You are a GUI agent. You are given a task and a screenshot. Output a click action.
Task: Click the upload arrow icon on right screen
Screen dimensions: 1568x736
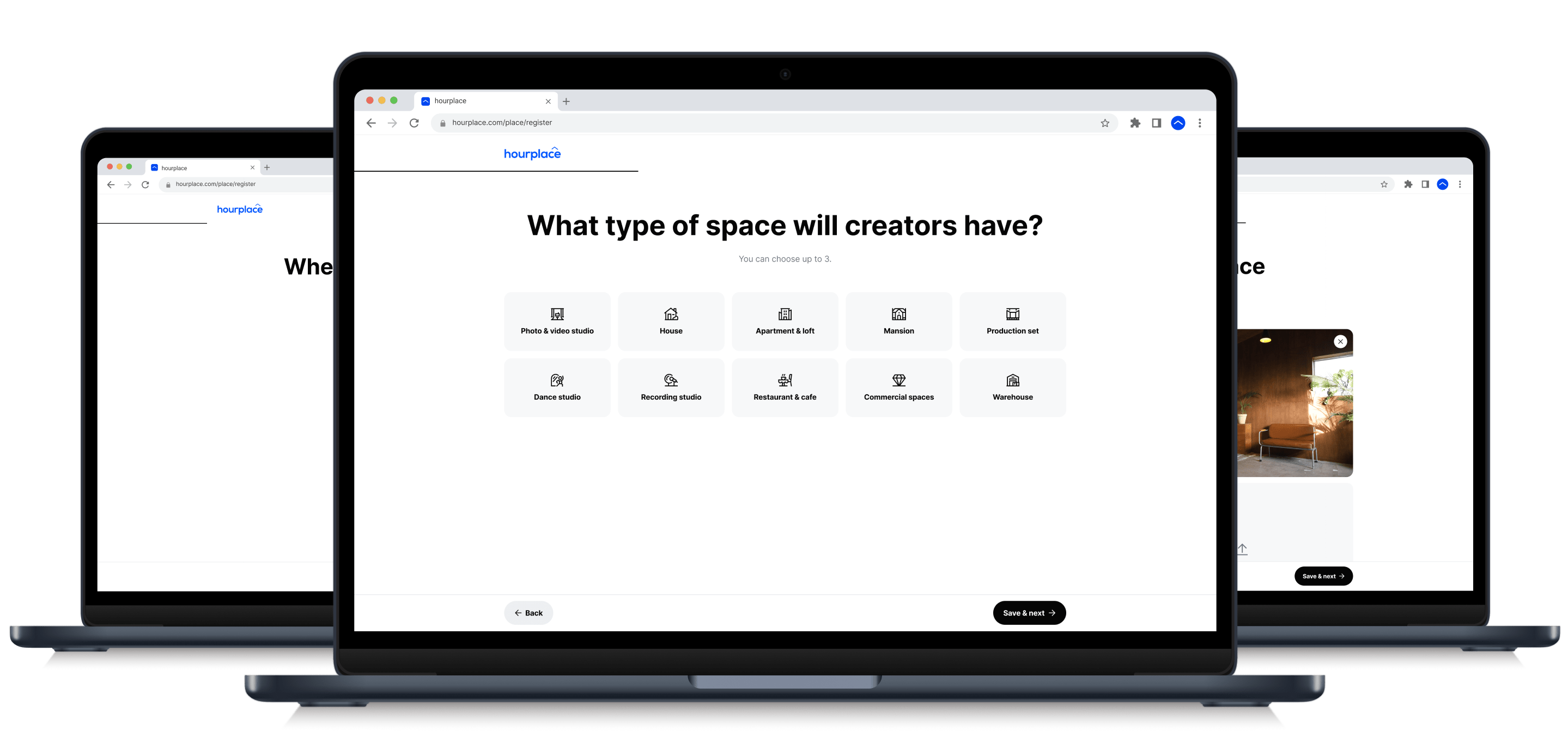(1242, 548)
